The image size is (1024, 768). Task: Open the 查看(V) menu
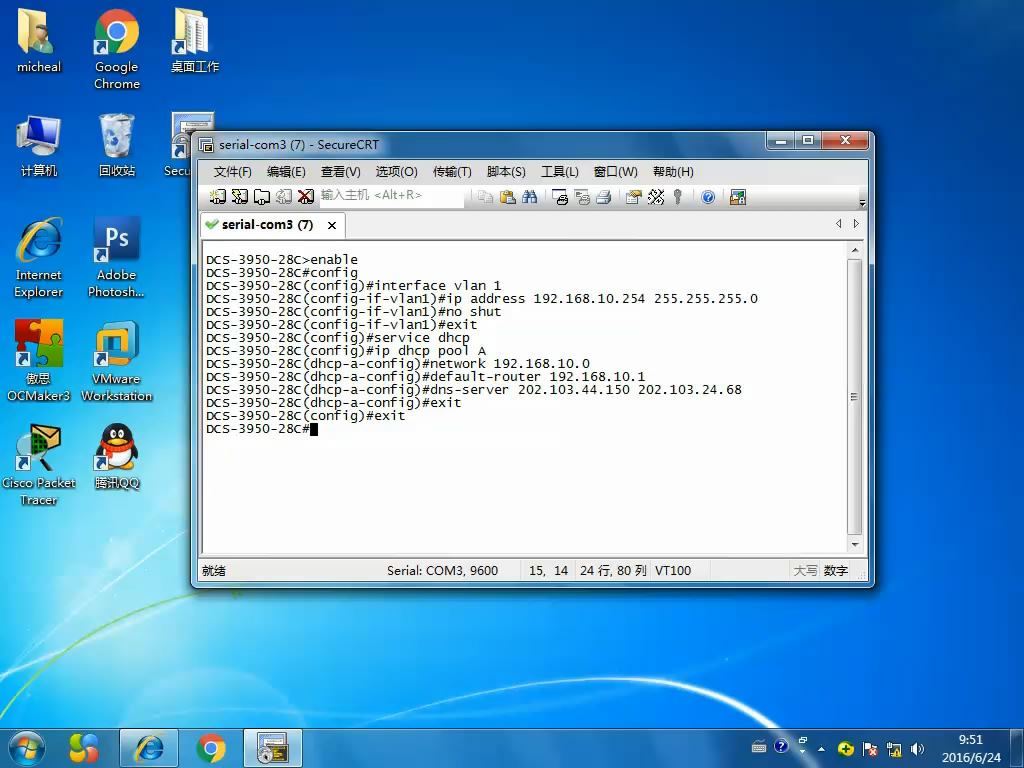(340, 172)
